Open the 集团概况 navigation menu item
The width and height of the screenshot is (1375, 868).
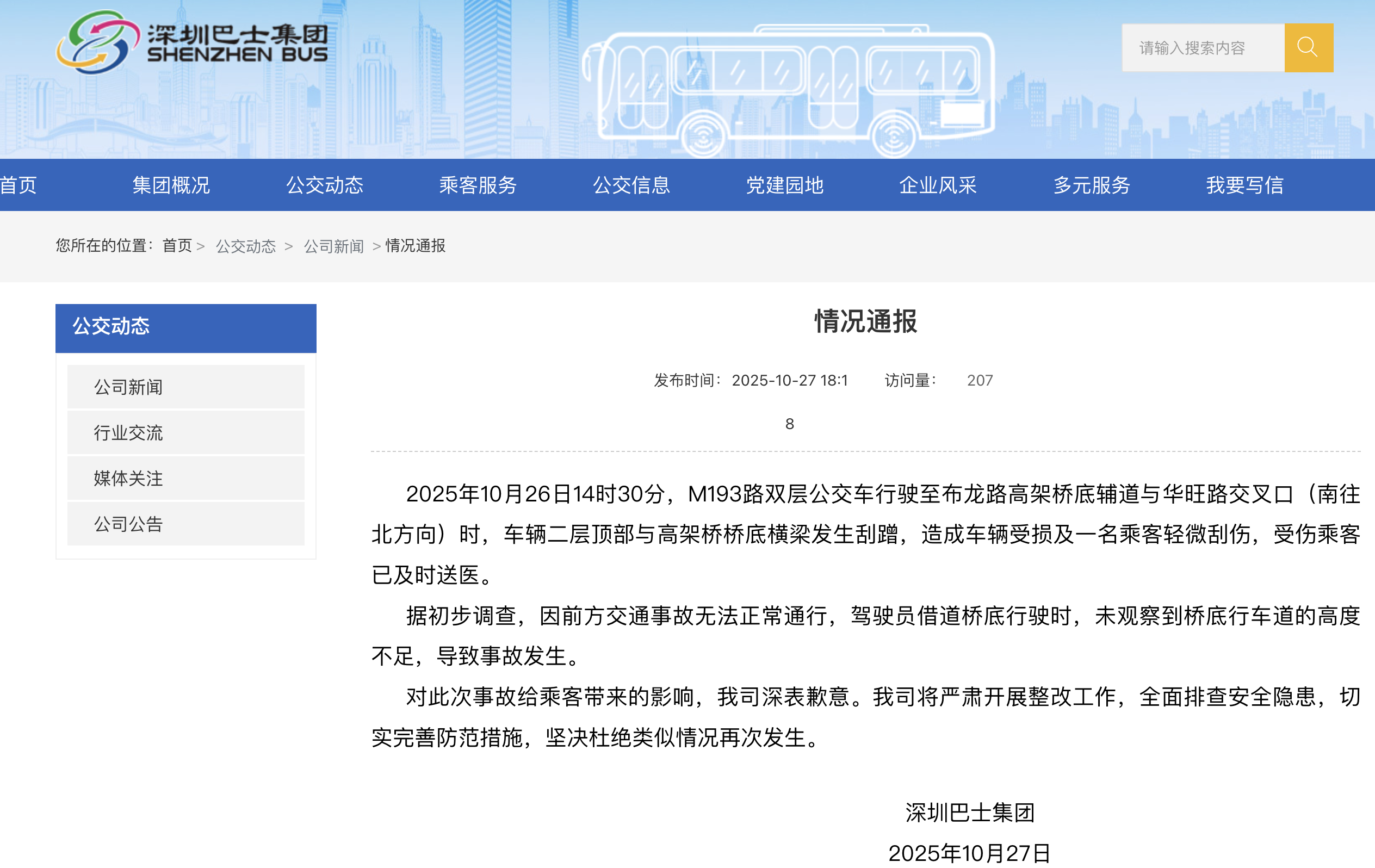tap(171, 184)
